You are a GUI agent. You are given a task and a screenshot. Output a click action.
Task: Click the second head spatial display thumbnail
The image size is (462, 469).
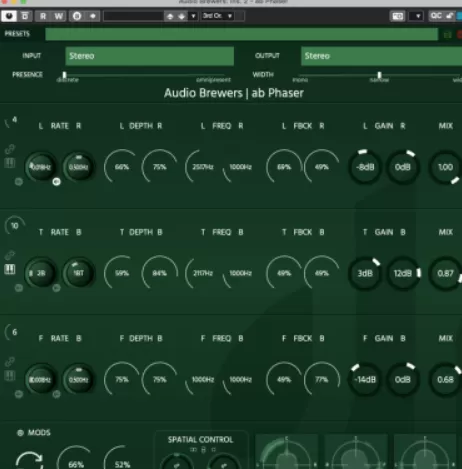click(356, 451)
